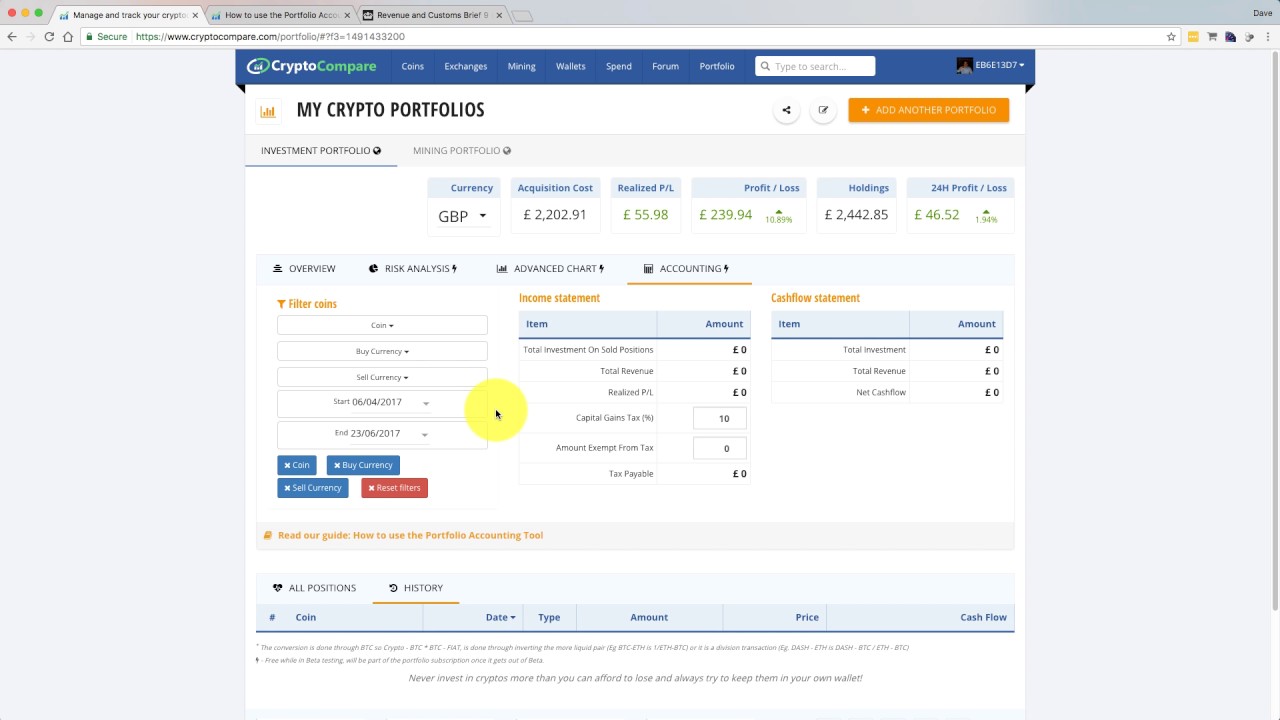Click the browser back arrow
1280x720 pixels.
coord(12,36)
